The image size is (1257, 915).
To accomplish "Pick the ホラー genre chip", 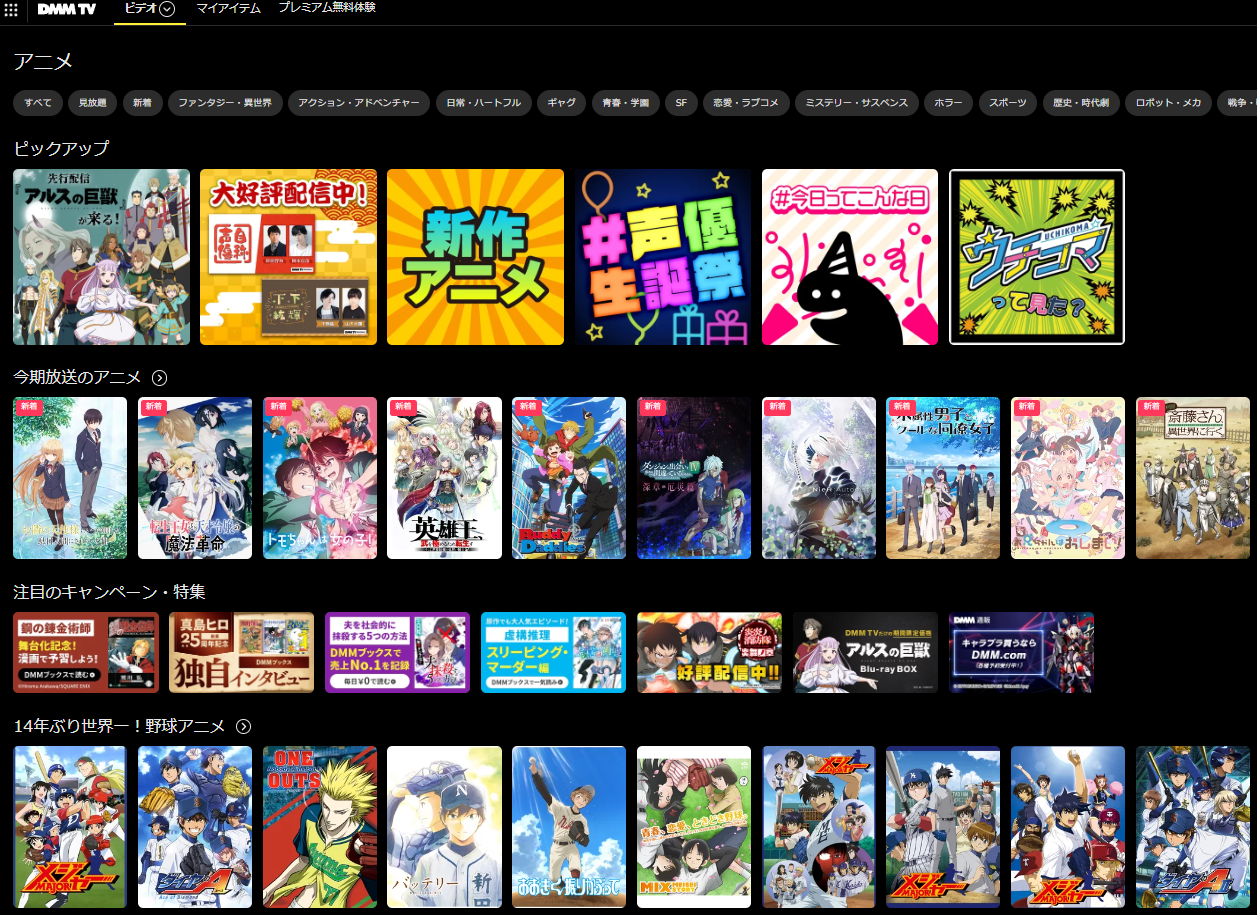I will click(948, 103).
